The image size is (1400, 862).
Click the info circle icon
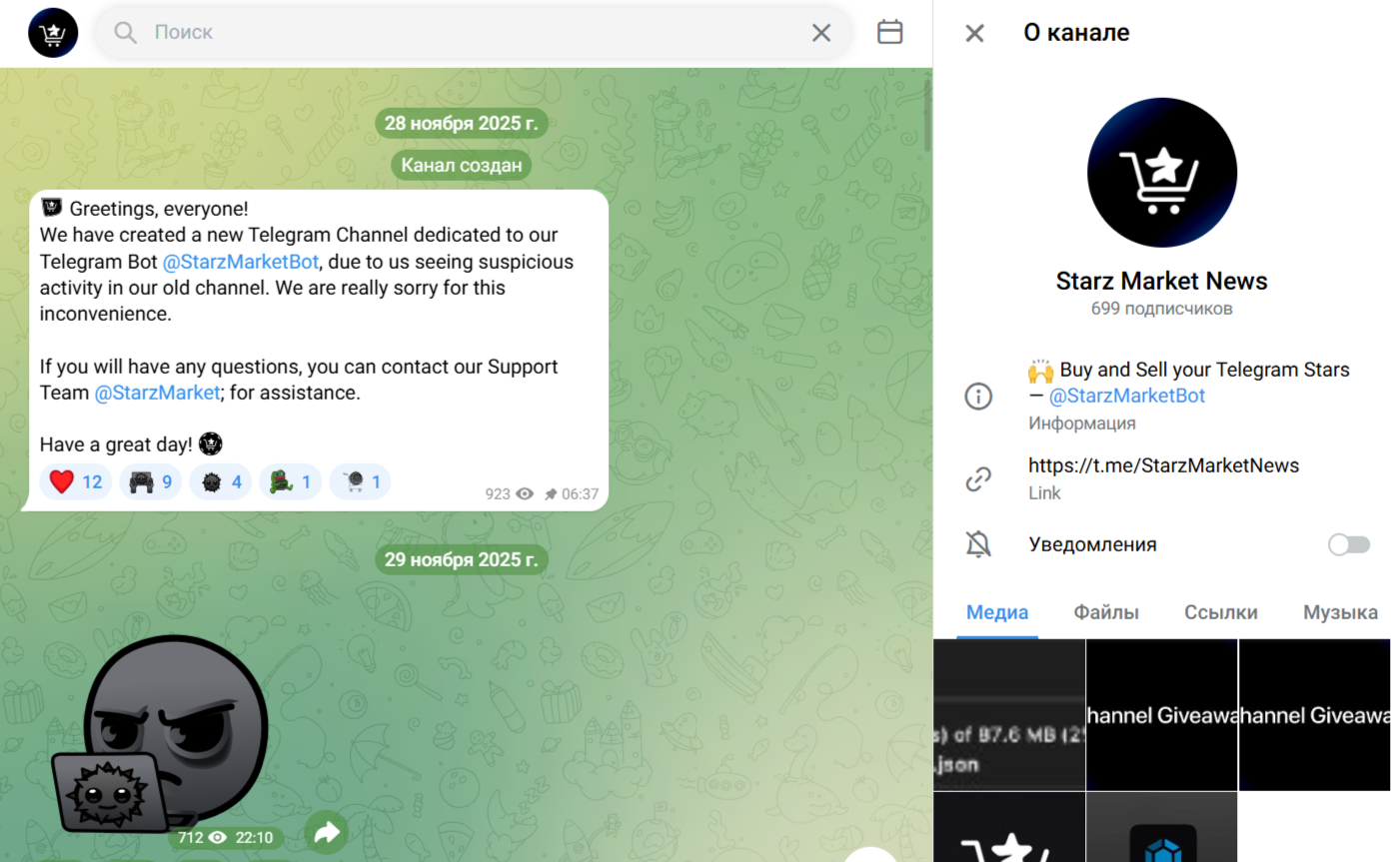click(x=978, y=397)
